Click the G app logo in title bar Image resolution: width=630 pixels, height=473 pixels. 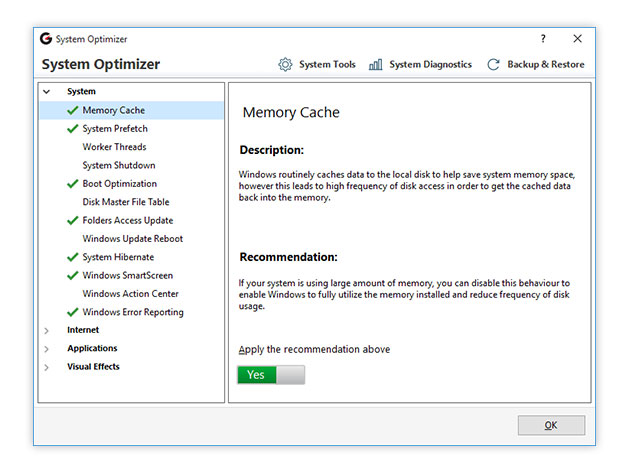(x=46, y=39)
